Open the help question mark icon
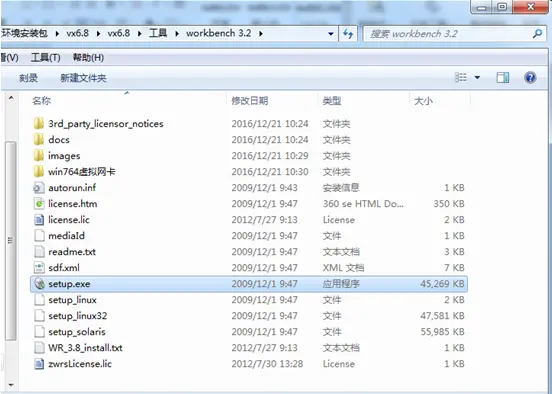Screen dimensions: 552x394 [x=530, y=77]
